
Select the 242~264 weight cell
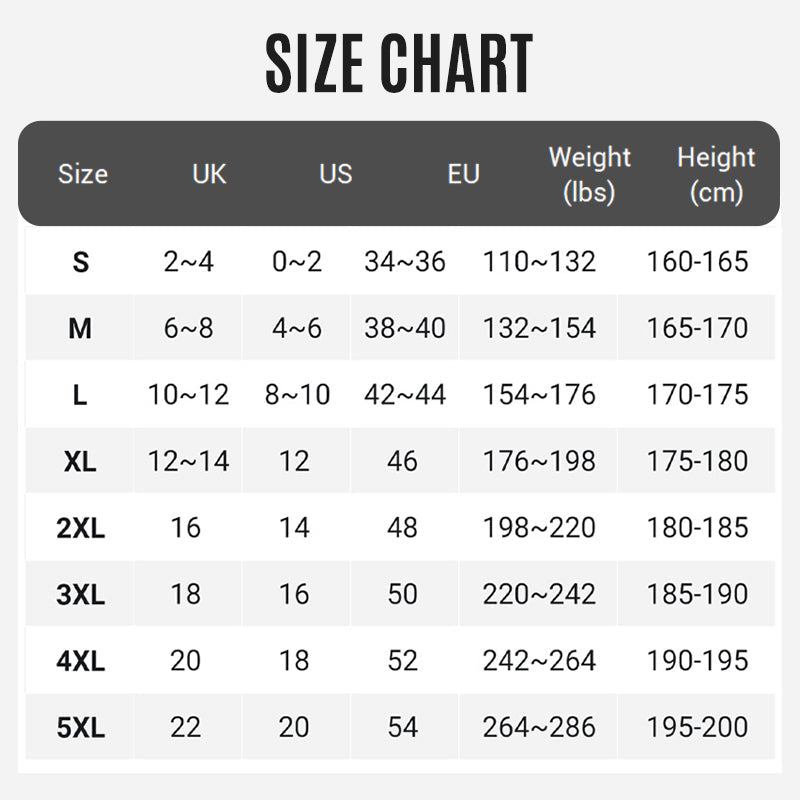coord(539,660)
